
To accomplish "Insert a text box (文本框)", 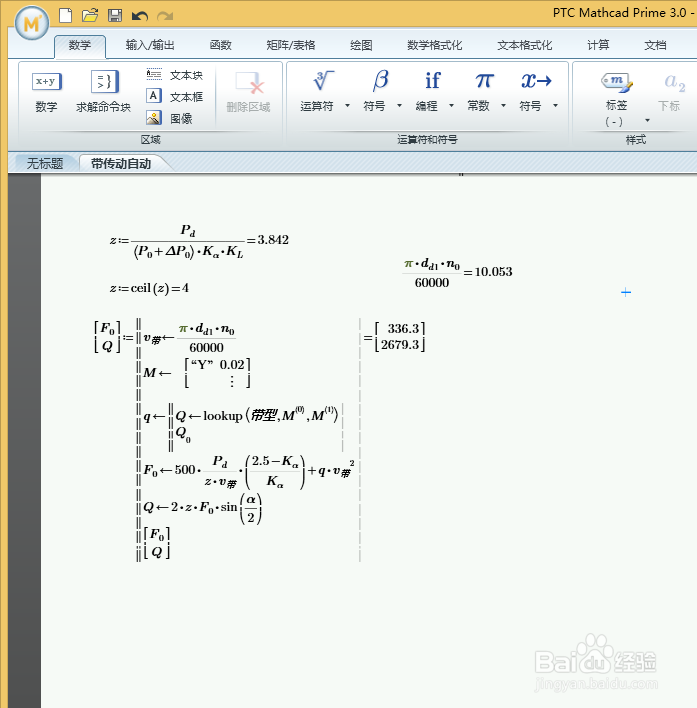I will pyautogui.click(x=174, y=97).
